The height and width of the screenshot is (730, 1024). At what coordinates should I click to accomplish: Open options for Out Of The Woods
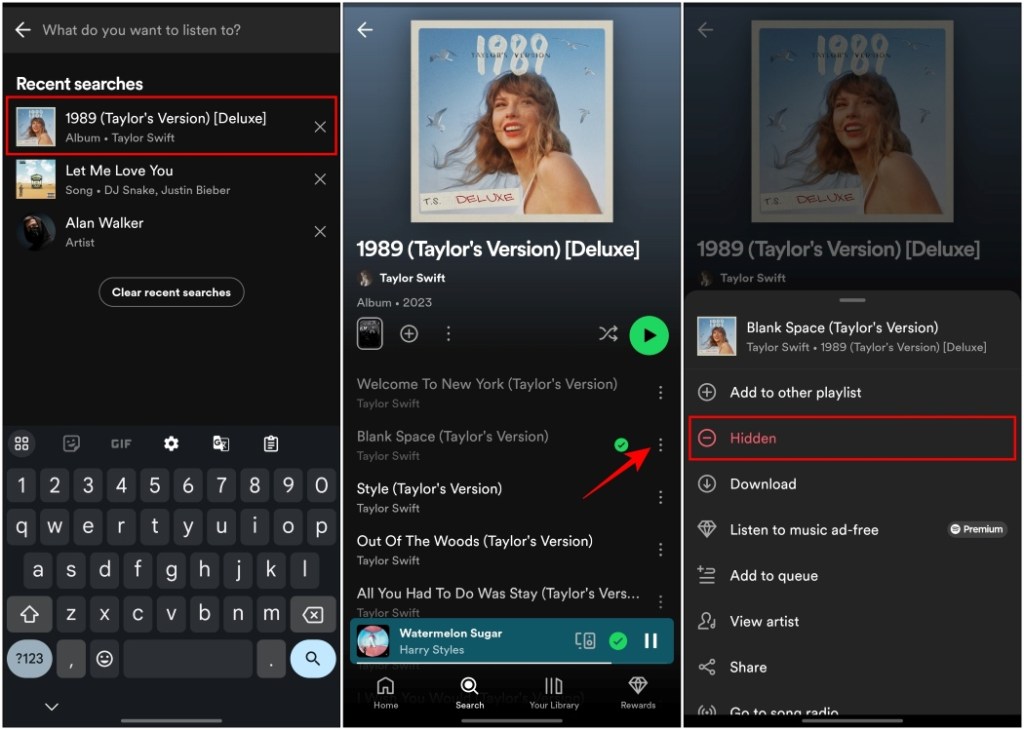tap(661, 549)
